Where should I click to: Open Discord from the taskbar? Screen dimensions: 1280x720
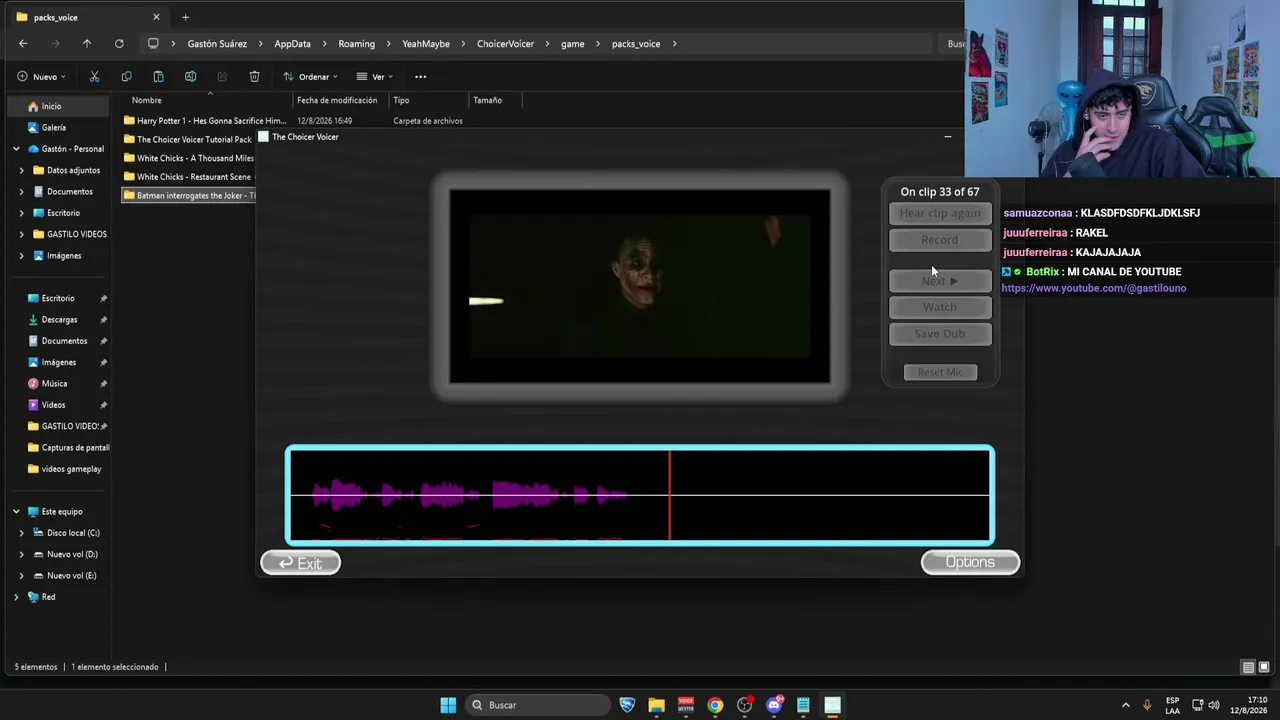tap(774, 705)
